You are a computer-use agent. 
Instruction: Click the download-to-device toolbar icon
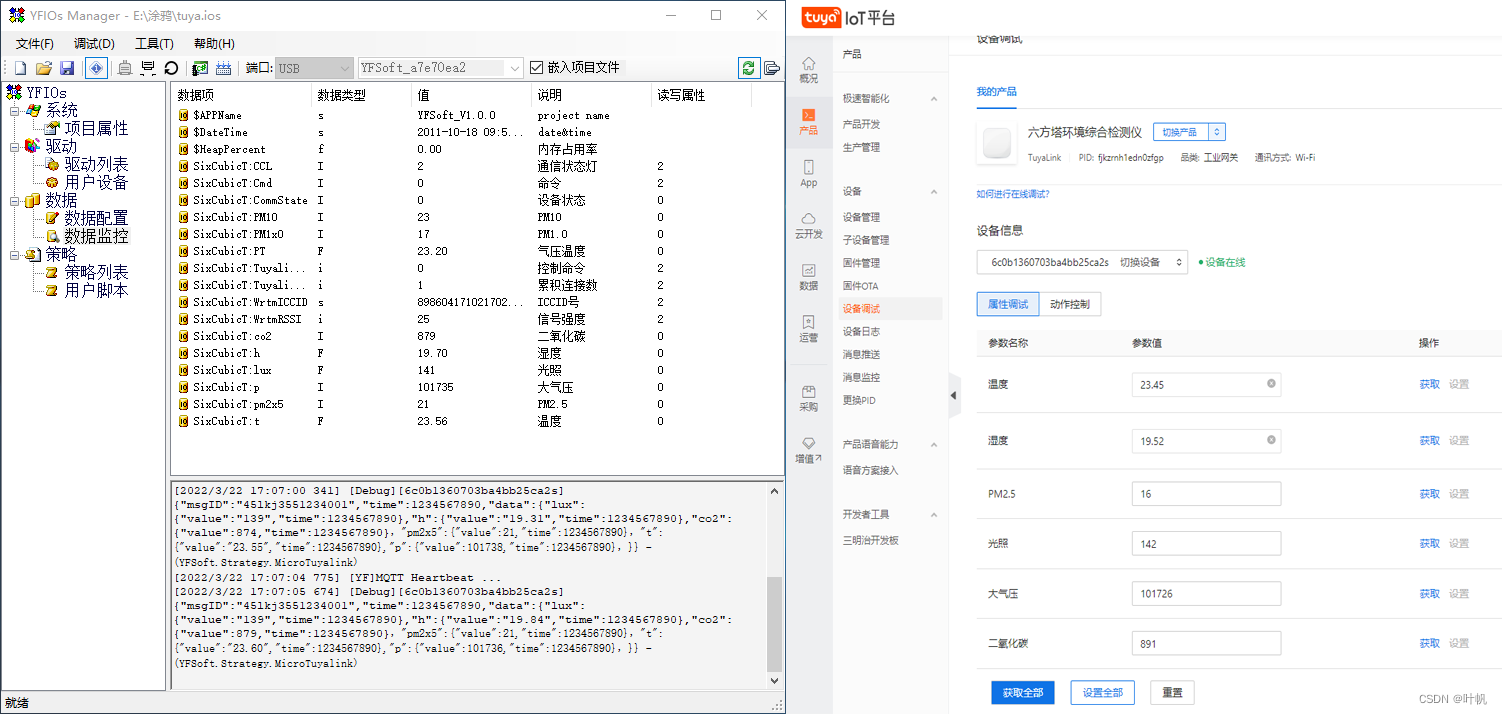tap(148, 68)
